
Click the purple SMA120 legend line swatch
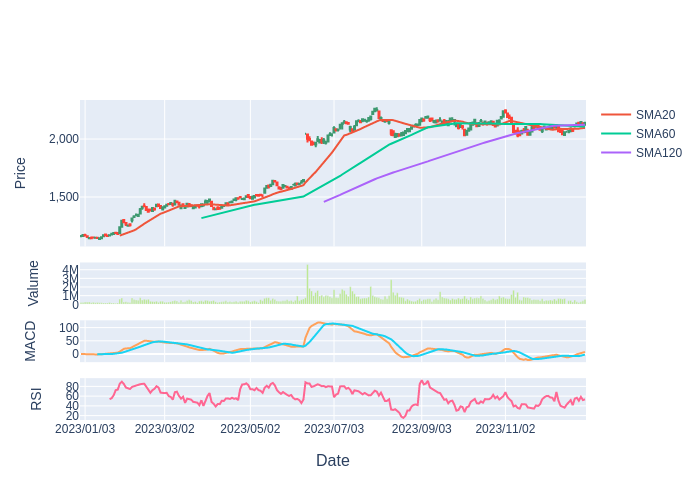616,153
